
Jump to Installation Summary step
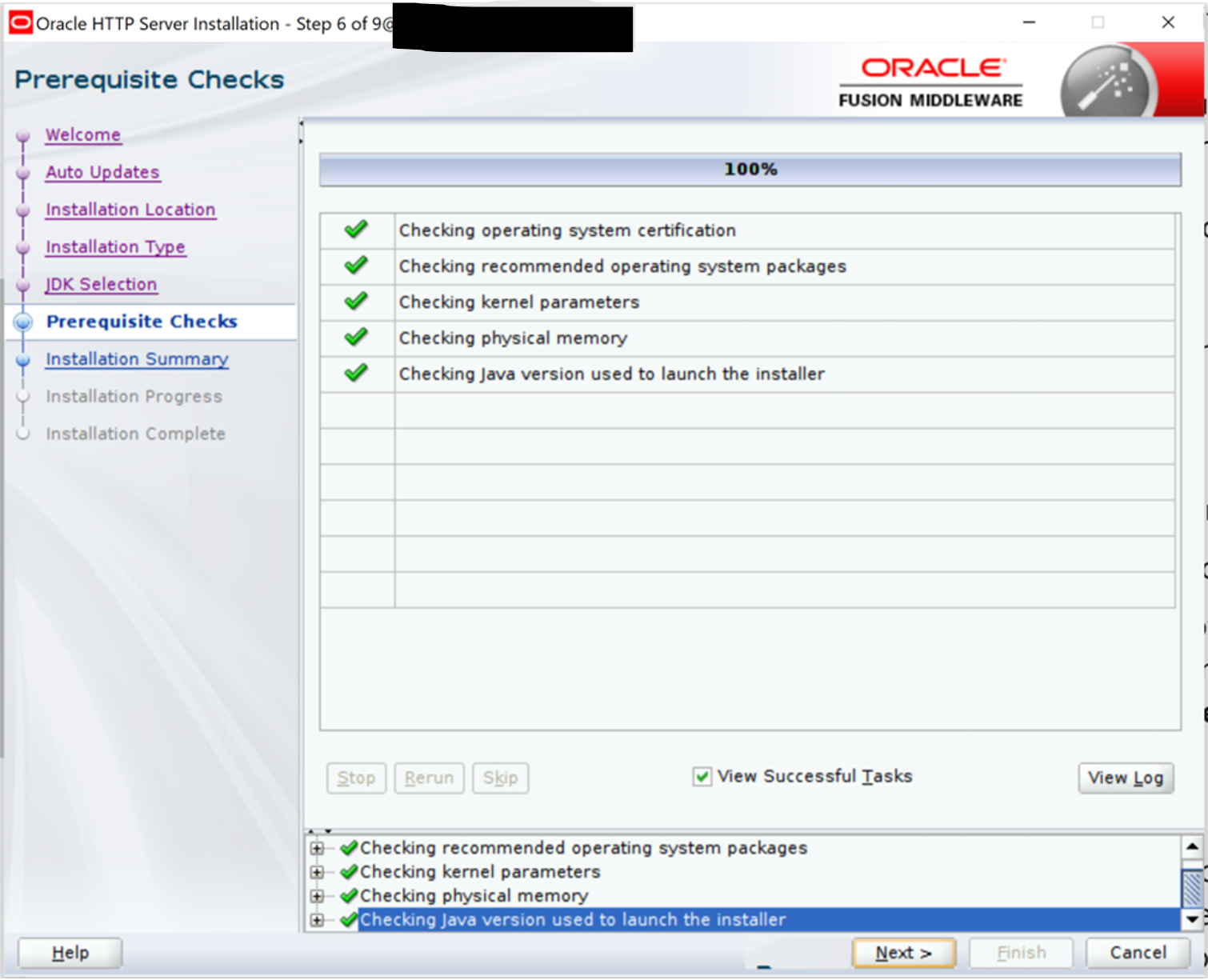pyautogui.click(x=137, y=359)
